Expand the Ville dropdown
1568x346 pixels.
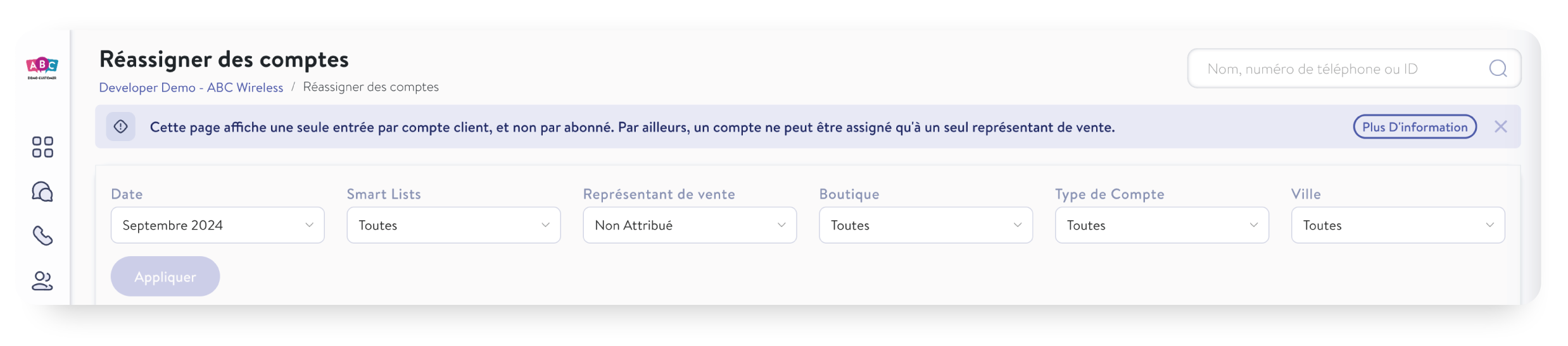[1398, 225]
